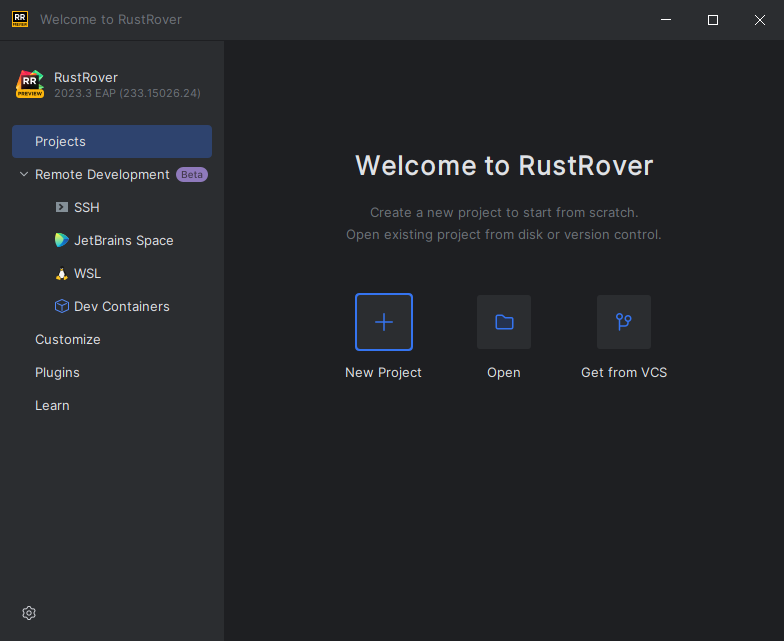Click the RustRover preview logo in sidebar

point(30,85)
